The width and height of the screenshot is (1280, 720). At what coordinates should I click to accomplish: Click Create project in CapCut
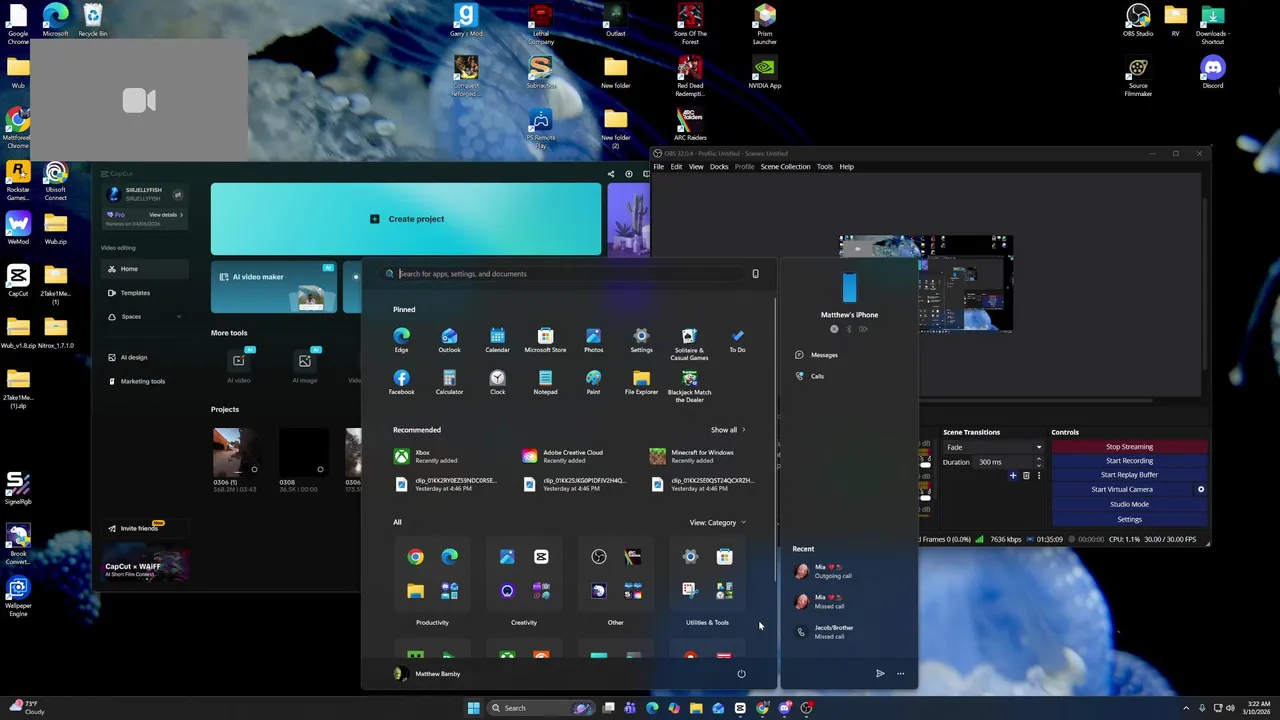click(406, 219)
